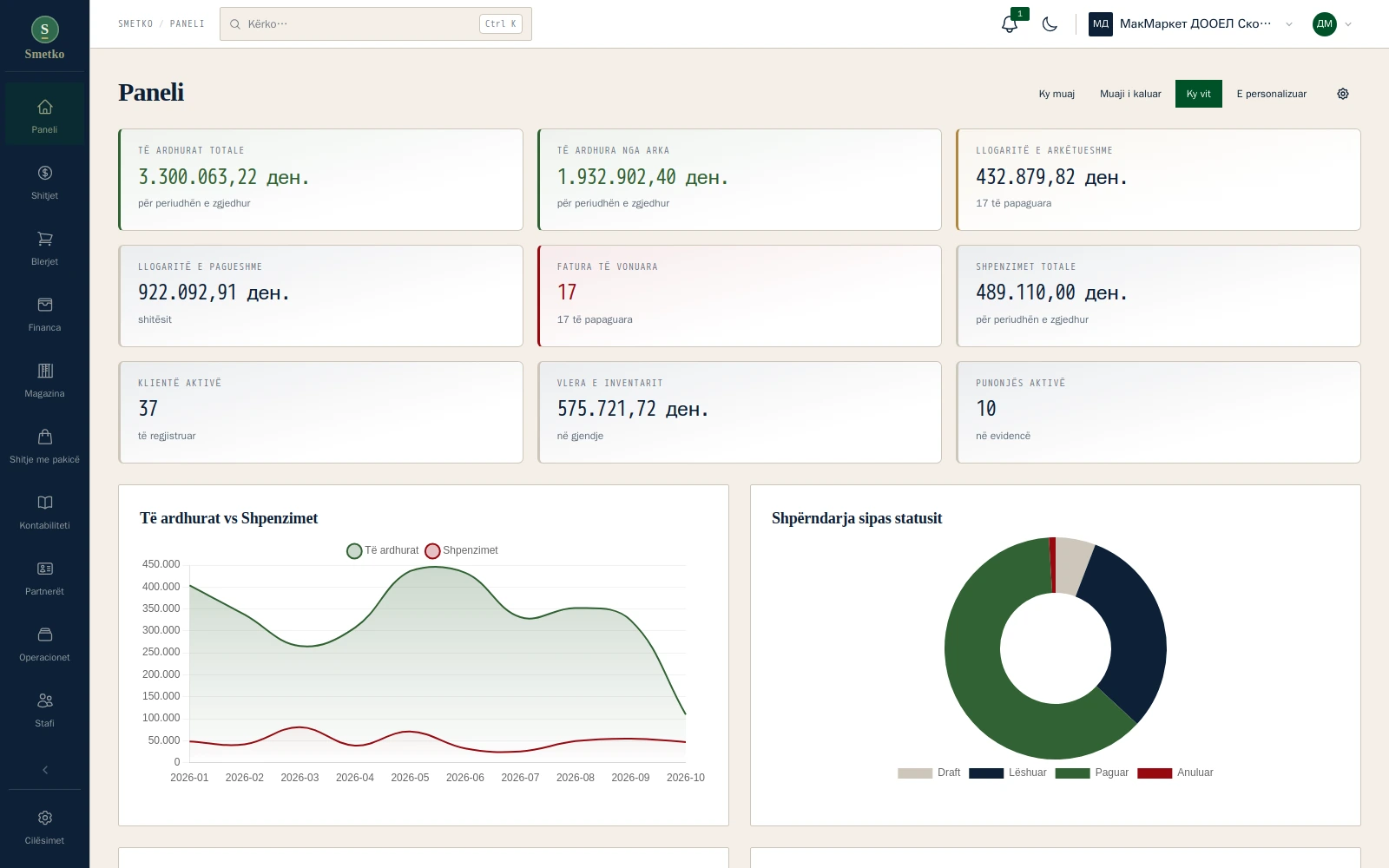Toggle dark mode moon icon

point(1050,24)
